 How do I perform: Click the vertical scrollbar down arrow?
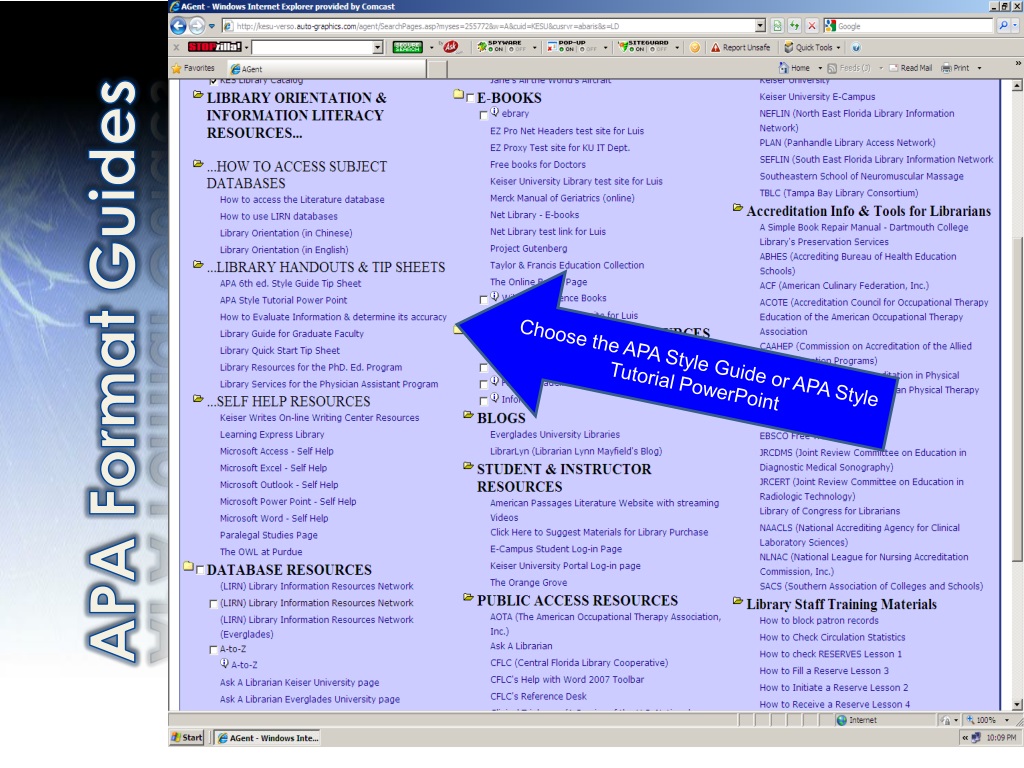(1017, 705)
